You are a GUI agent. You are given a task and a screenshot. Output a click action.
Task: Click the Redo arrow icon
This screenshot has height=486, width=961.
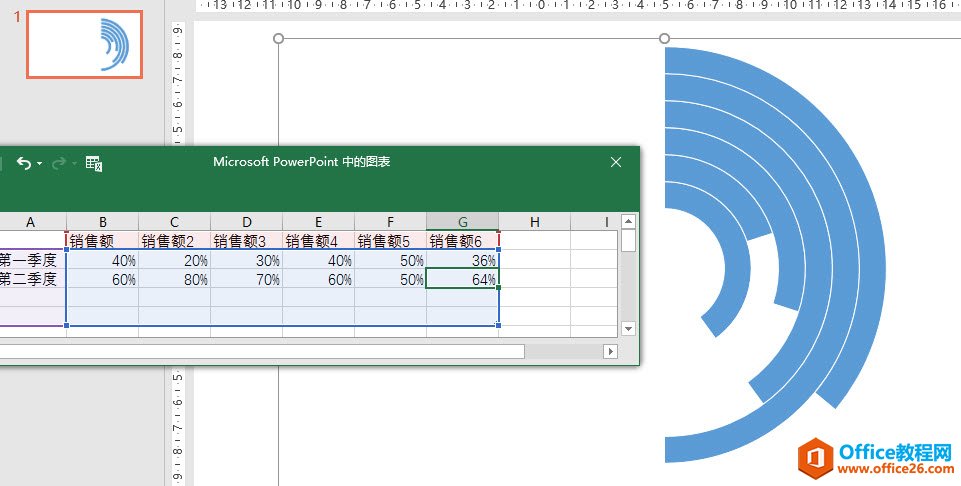tap(58, 163)
